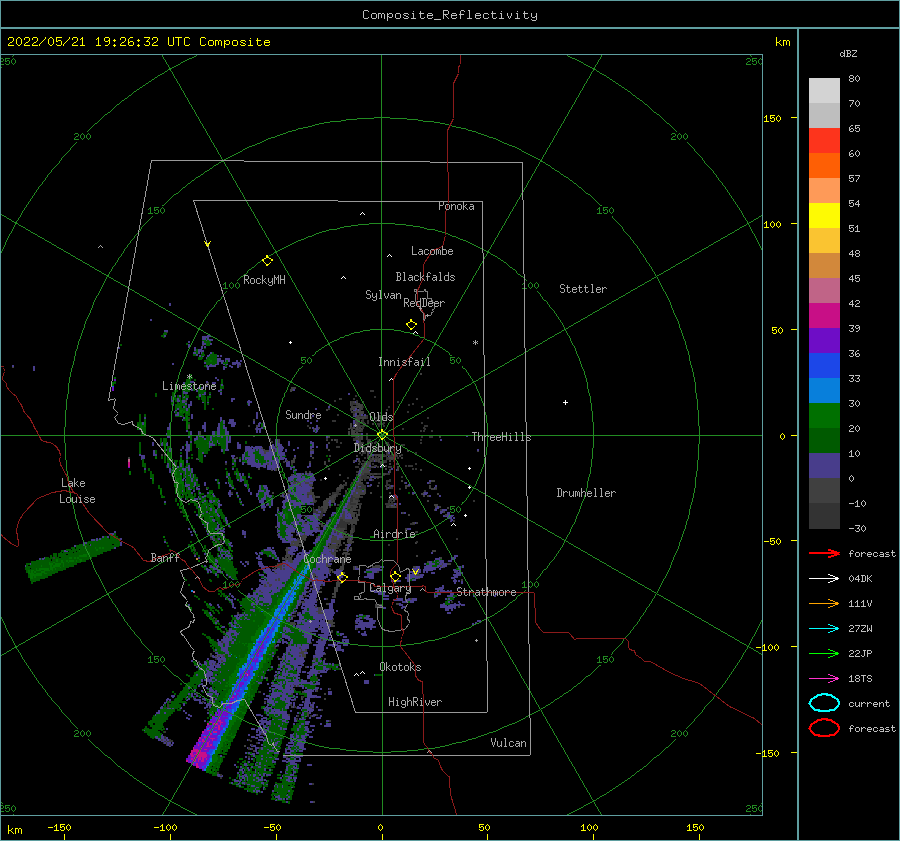Viewport: 900px width, 841px height.
Task: Click the yellow diamond marker below RedDeer
Action: (x=411, y=325)
